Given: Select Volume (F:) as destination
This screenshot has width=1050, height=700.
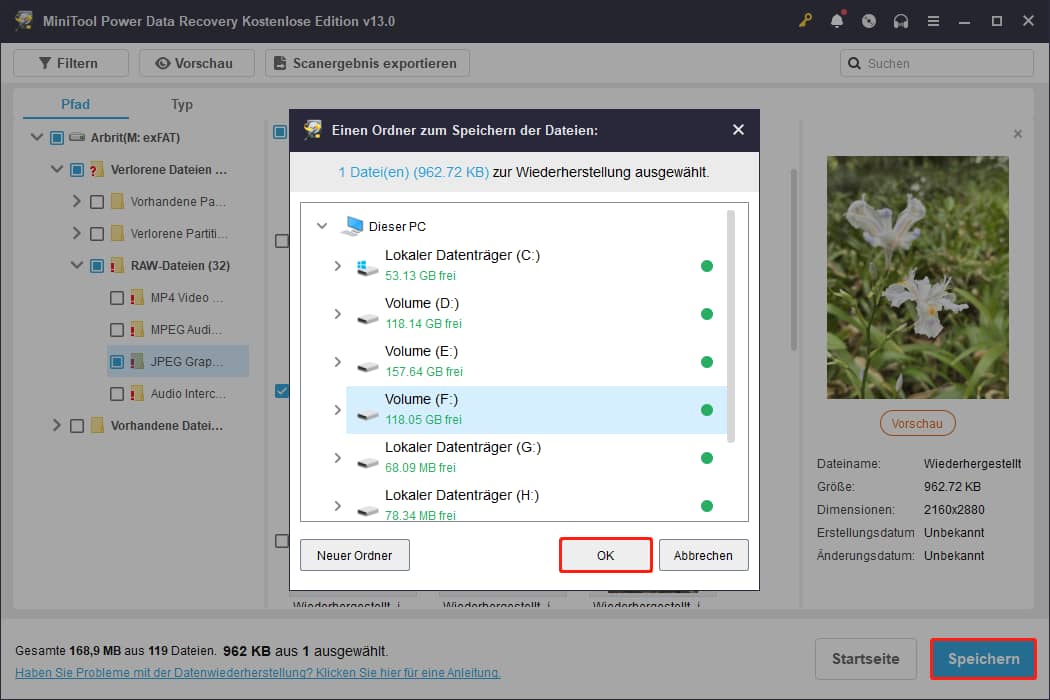Looking at the screenshot, I should (536, 410).
